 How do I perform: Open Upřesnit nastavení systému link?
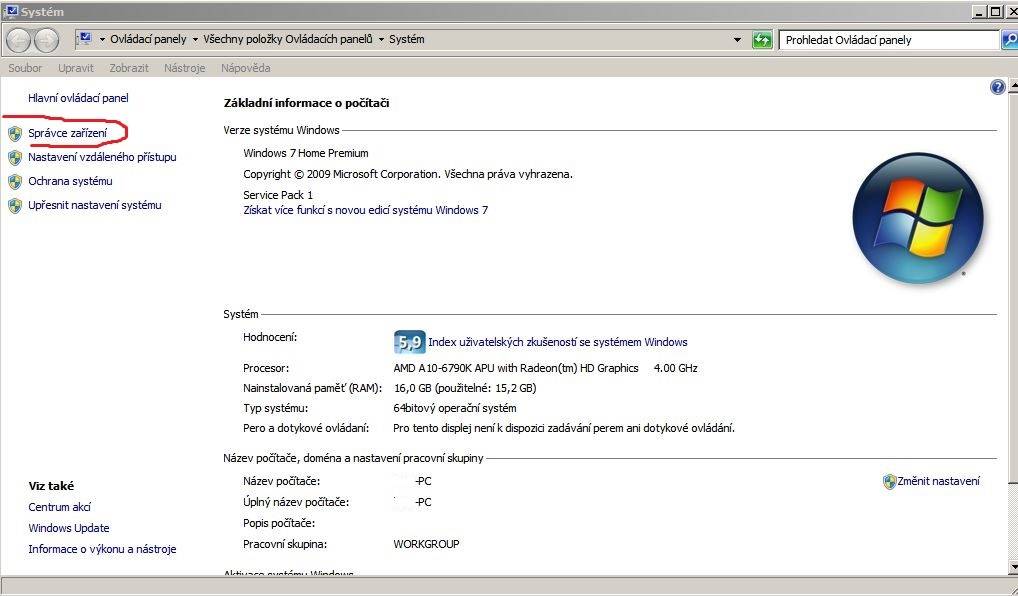click(x=95, y=205)
